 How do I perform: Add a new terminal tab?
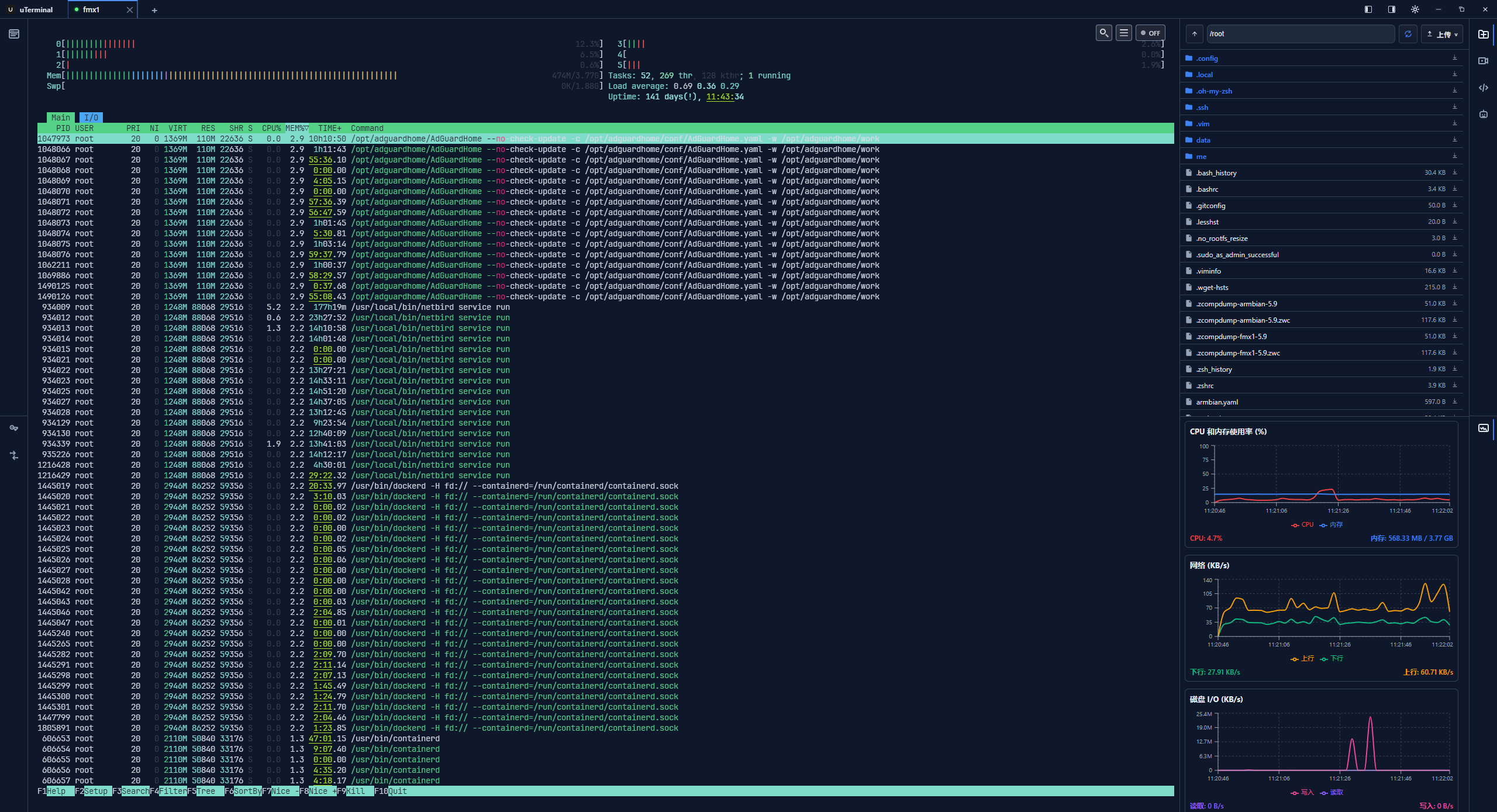tap(154, 10)
